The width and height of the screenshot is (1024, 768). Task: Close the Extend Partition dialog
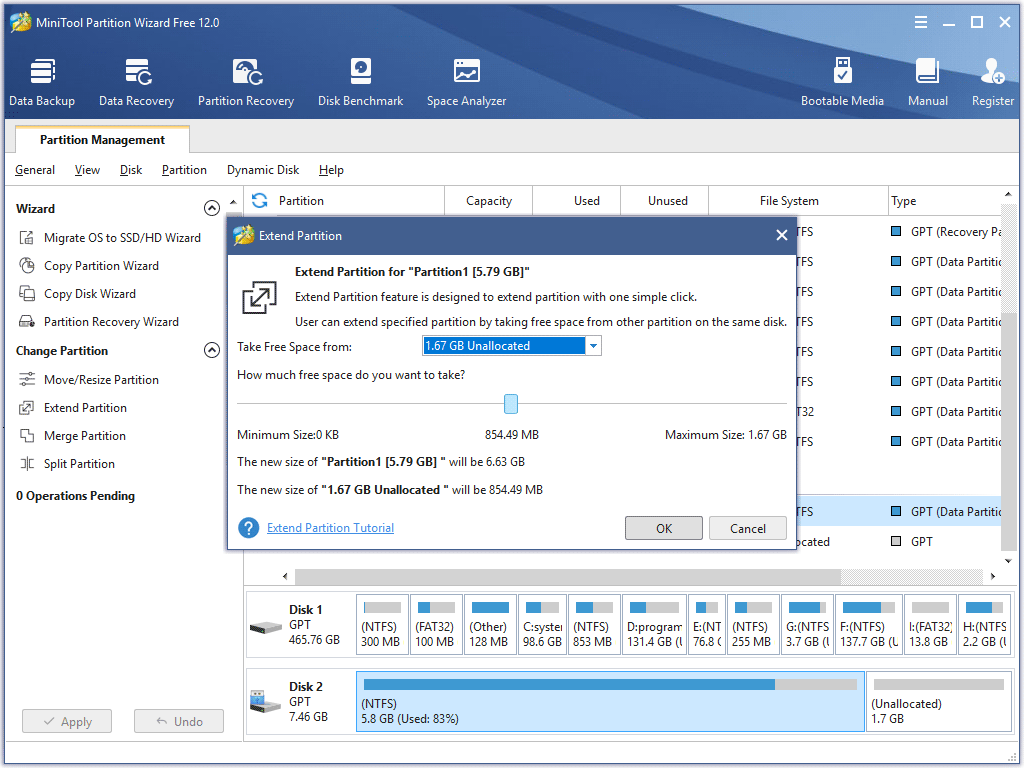(781, 235)
